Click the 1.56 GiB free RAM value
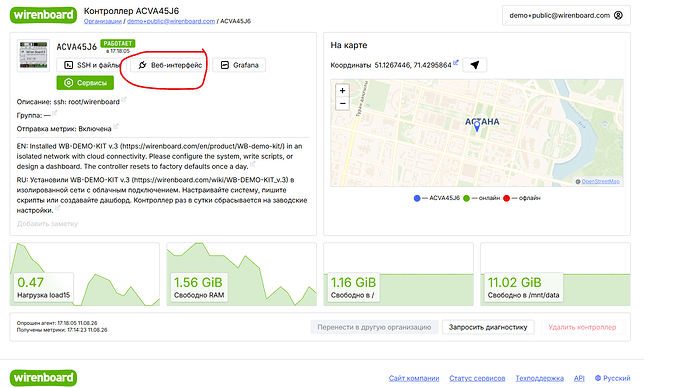Viewport: 690px width, 388px height. 198,282
